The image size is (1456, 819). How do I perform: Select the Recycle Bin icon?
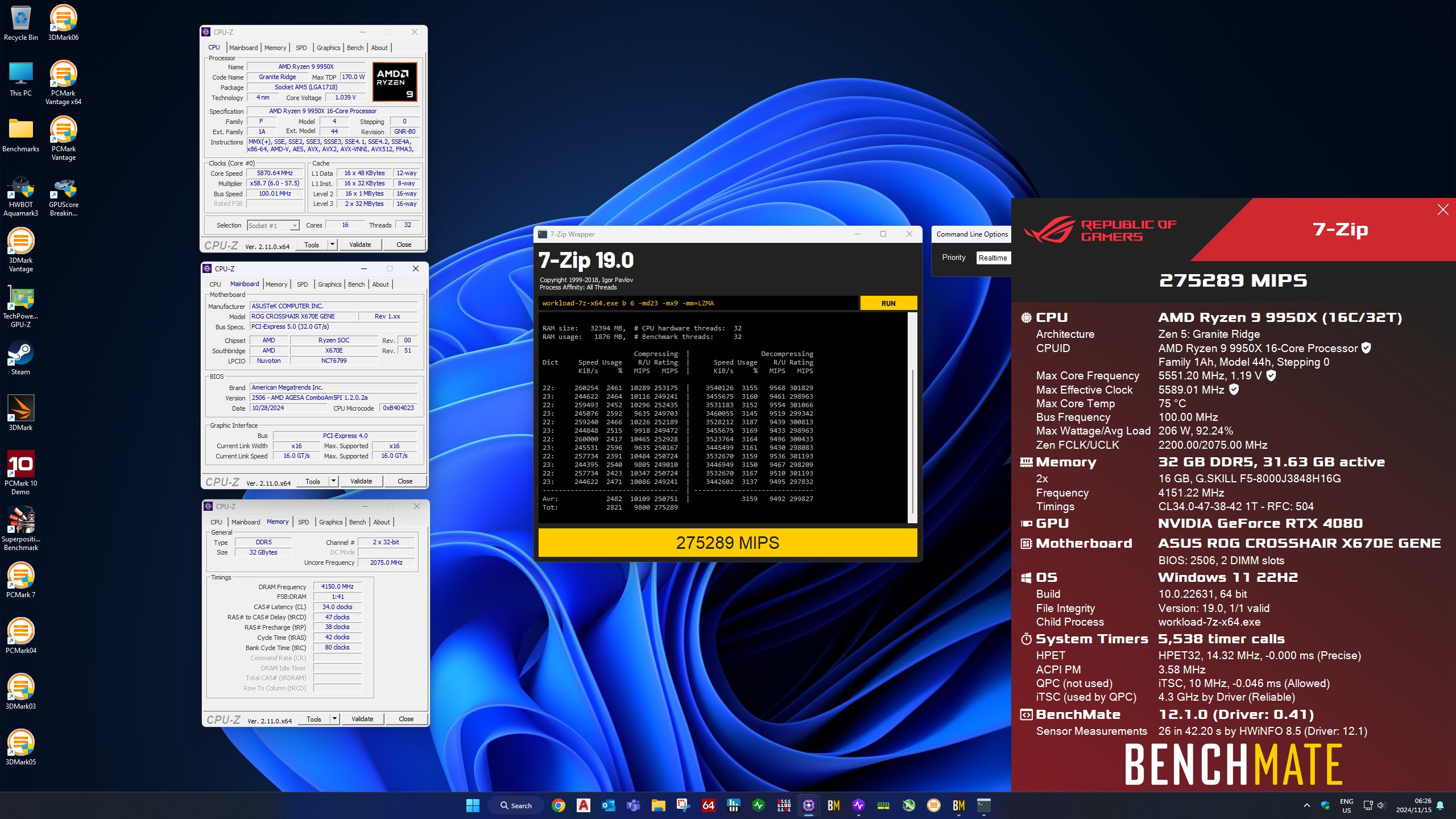pos(21,23)
